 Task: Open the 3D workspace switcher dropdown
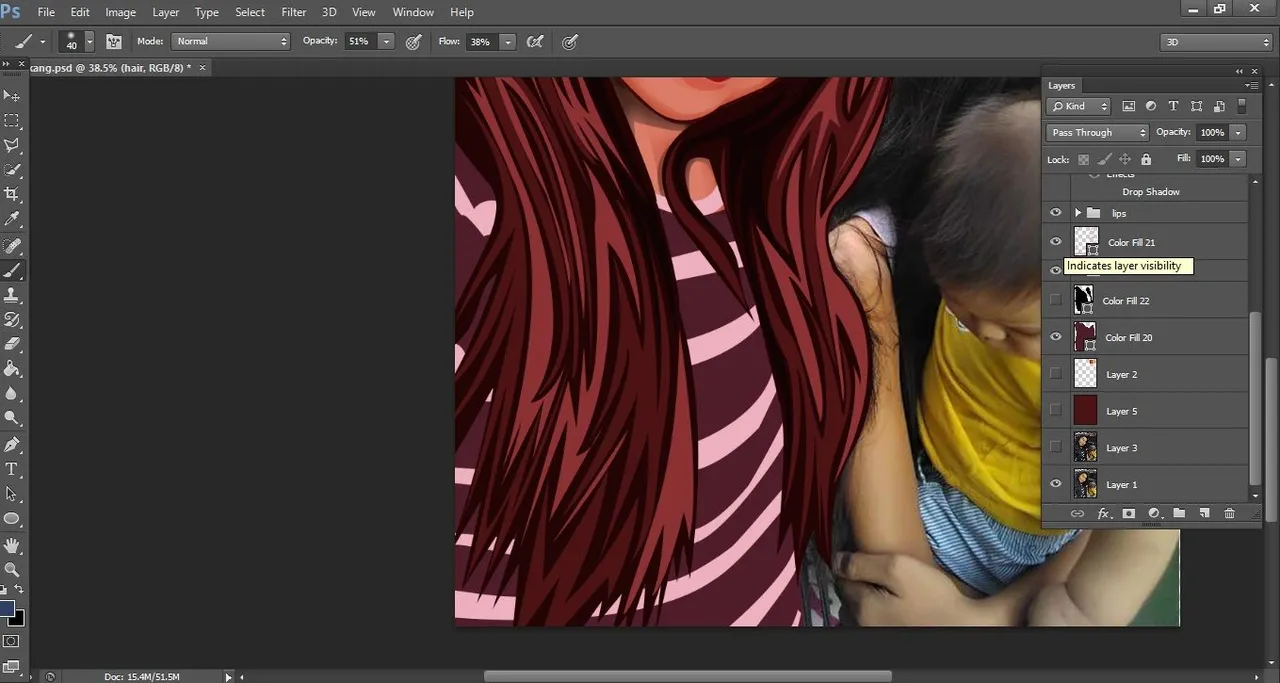click(x=1216, y=42)
